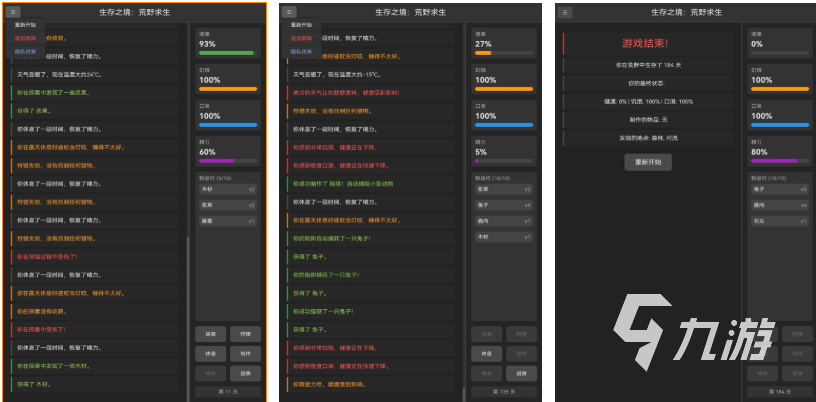Viewport: 816px width, 402px height.
Task: Click summary line 你在荒野中生存了 184 天
Action: pos(648,65)
